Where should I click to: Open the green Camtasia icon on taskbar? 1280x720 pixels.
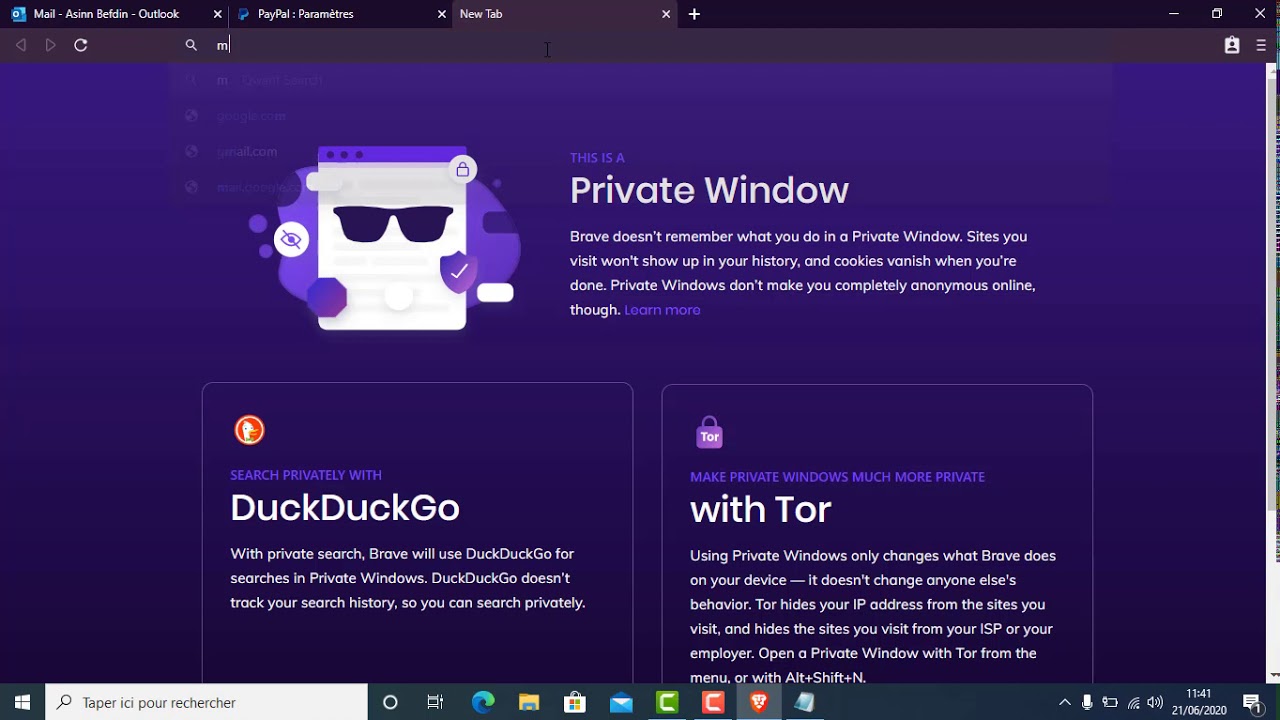point(667,702)
